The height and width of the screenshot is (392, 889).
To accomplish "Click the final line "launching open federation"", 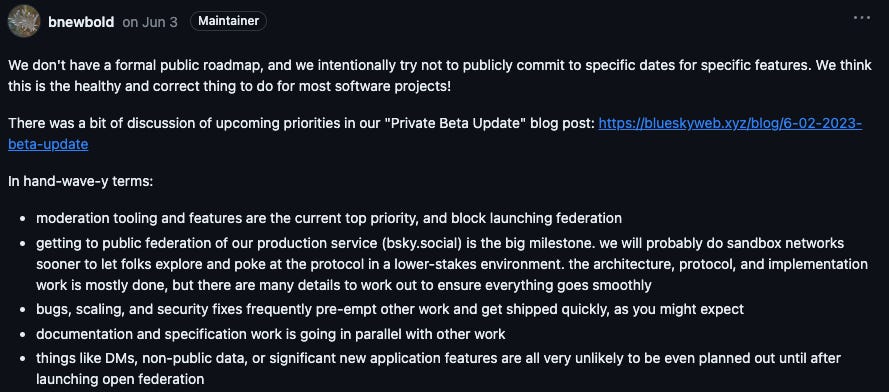I will [x=120, y=379].
